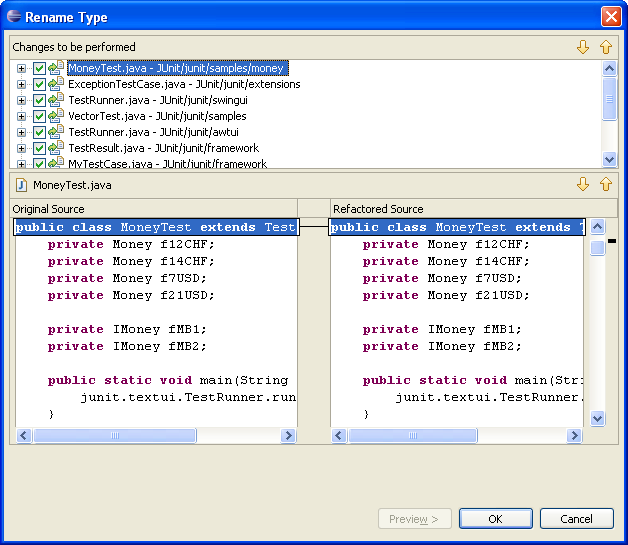The image size is (628, 545).
Task: Select VectorTest.java - JUnit/junit/samples row
Action: tap(157, 116)
